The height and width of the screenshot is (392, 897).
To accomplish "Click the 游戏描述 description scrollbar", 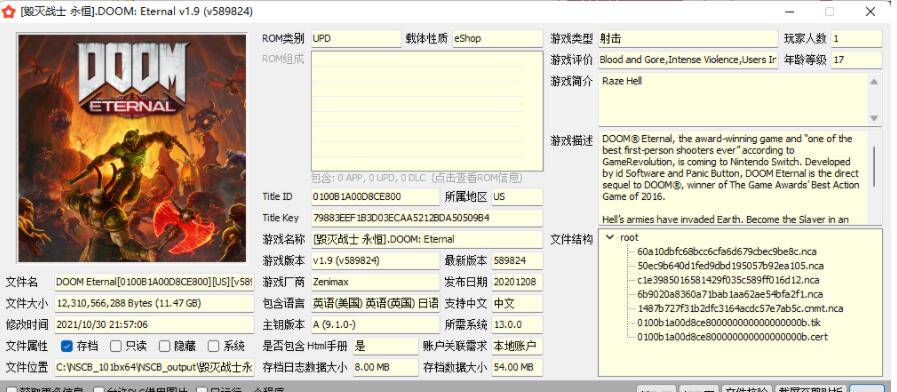I will pos(874,166).
